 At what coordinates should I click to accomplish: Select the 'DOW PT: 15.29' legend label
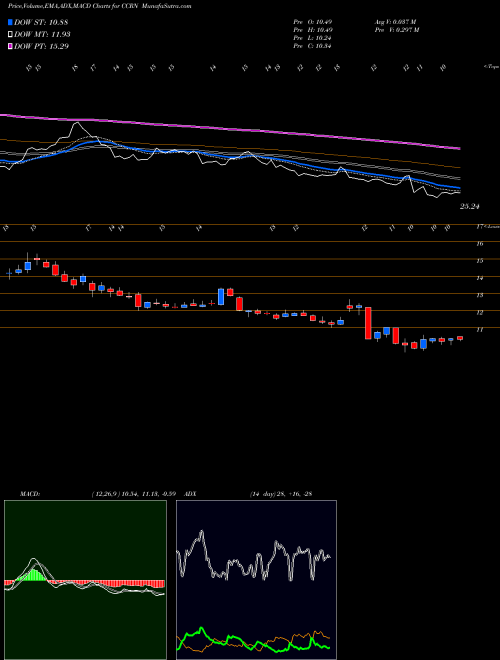pyautogui.click(x=41, y=46)
